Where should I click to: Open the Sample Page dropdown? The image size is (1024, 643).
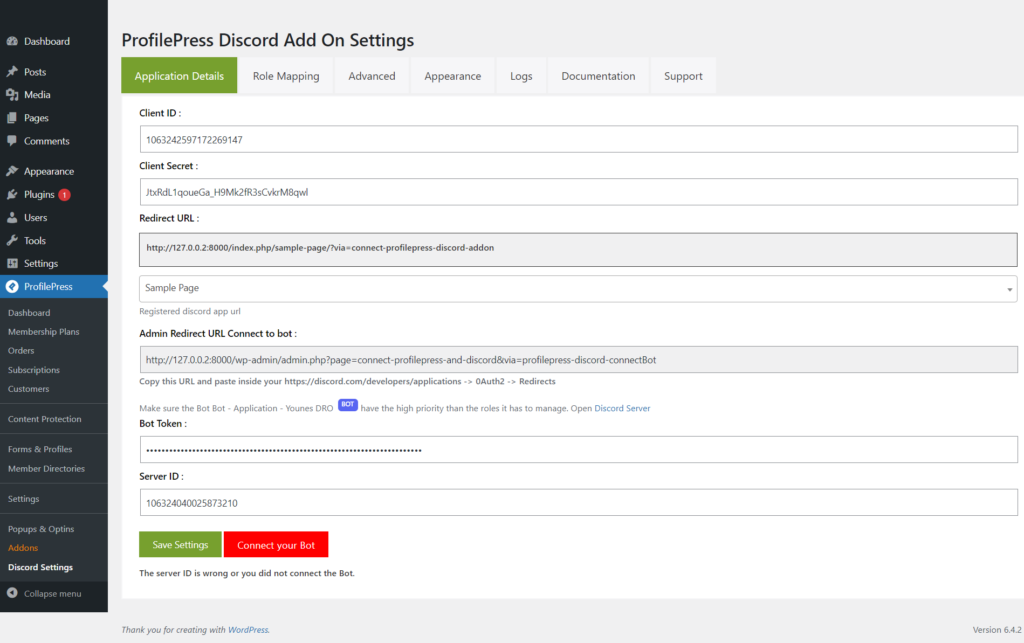pyautogui.click(x=578, y=289)
